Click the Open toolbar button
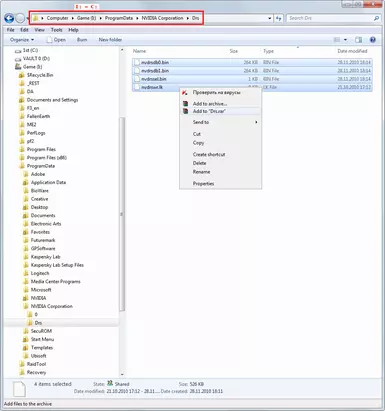Viewport: 385px width, 411px height. coord(56,40)
